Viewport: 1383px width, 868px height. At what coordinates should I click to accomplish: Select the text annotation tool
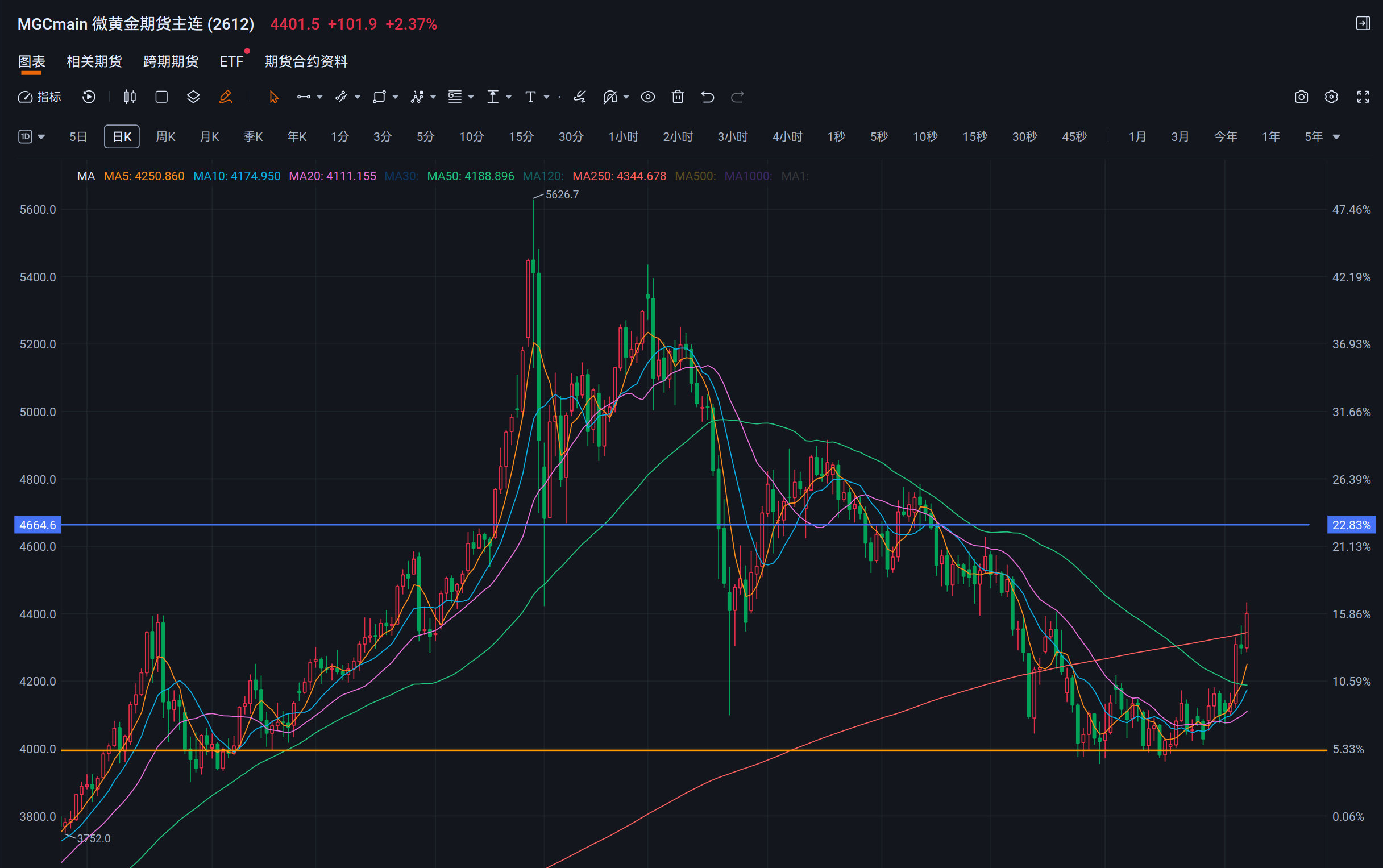click(x=530, y=97)
